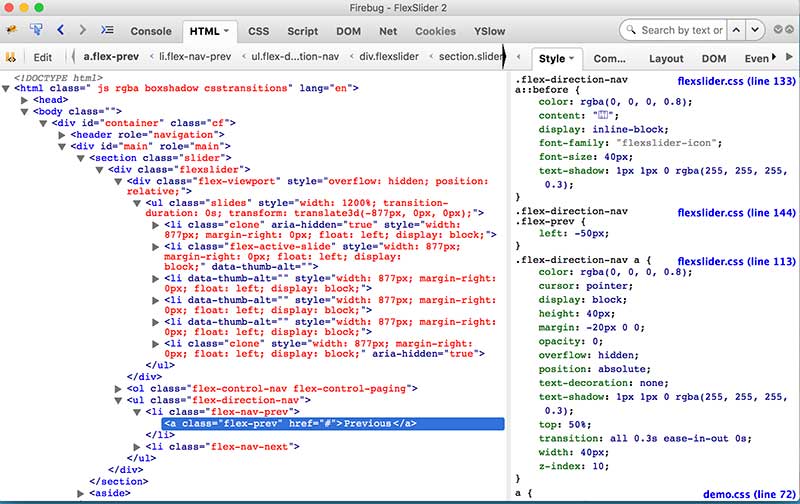
Task: Open flexslider.css line 133 link
Action: [736, 79]
